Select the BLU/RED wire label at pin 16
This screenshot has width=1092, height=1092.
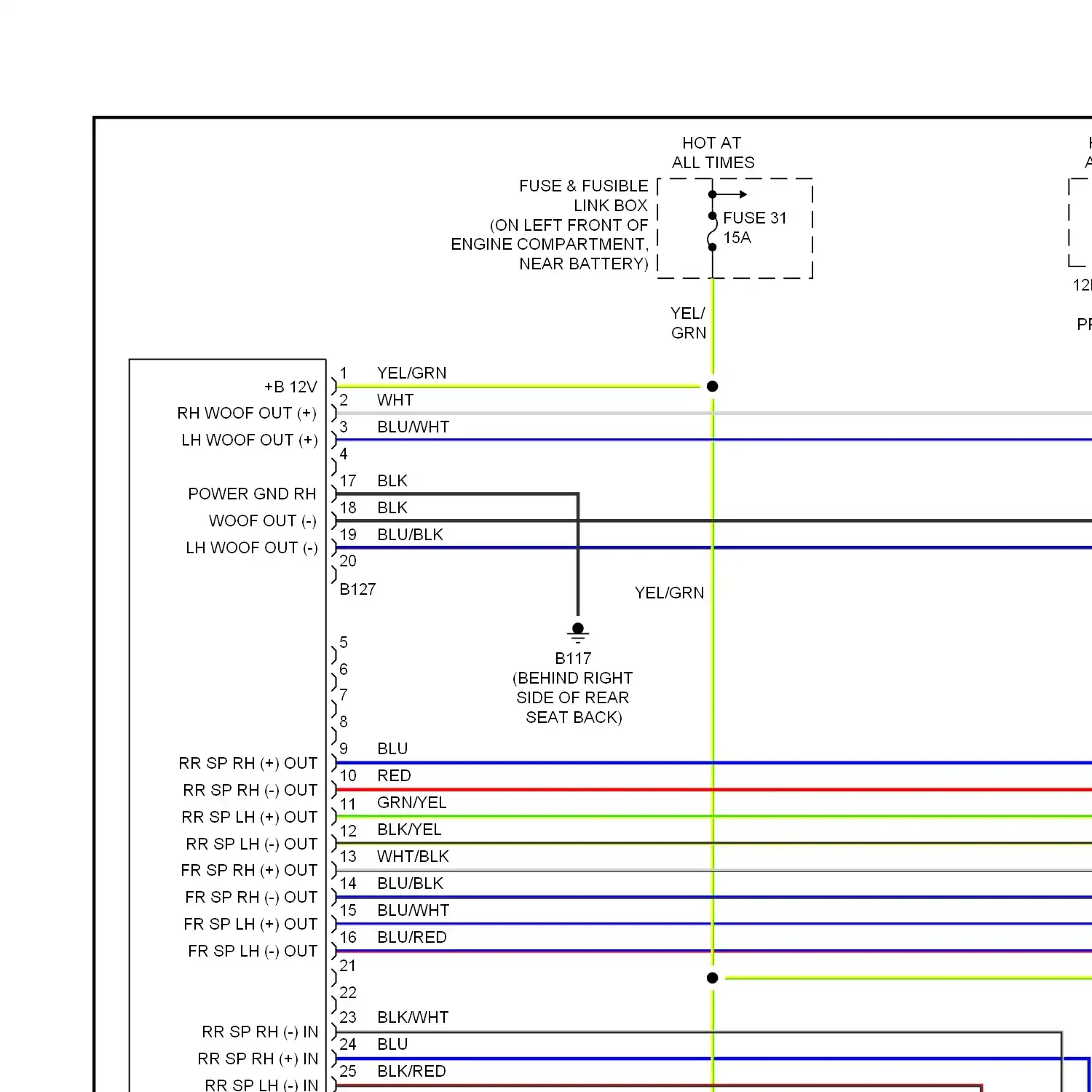[412, 938]
